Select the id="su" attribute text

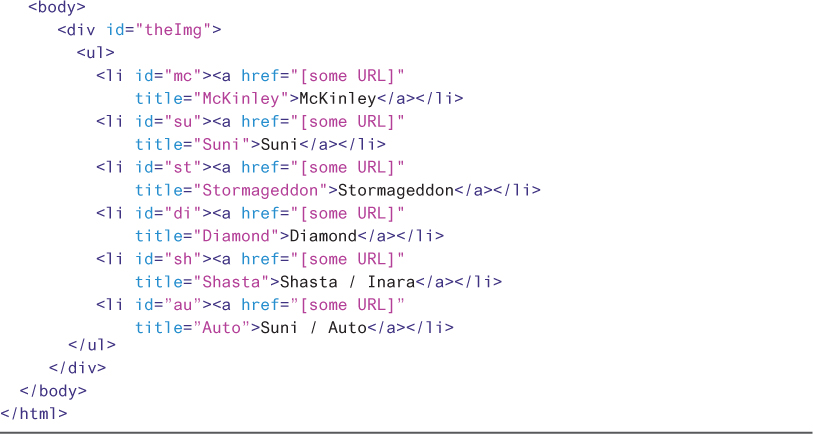point(169,121)
